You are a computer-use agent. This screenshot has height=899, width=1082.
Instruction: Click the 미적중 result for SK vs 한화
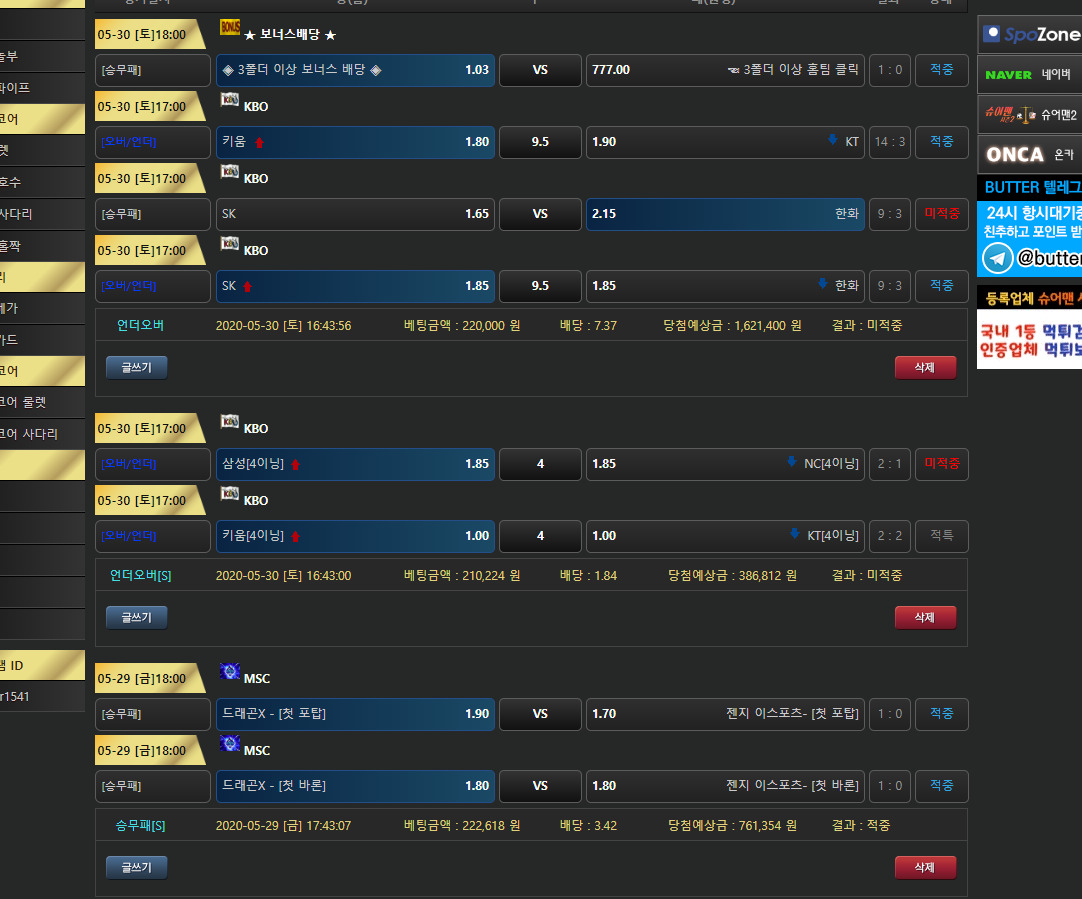(941, 214)
